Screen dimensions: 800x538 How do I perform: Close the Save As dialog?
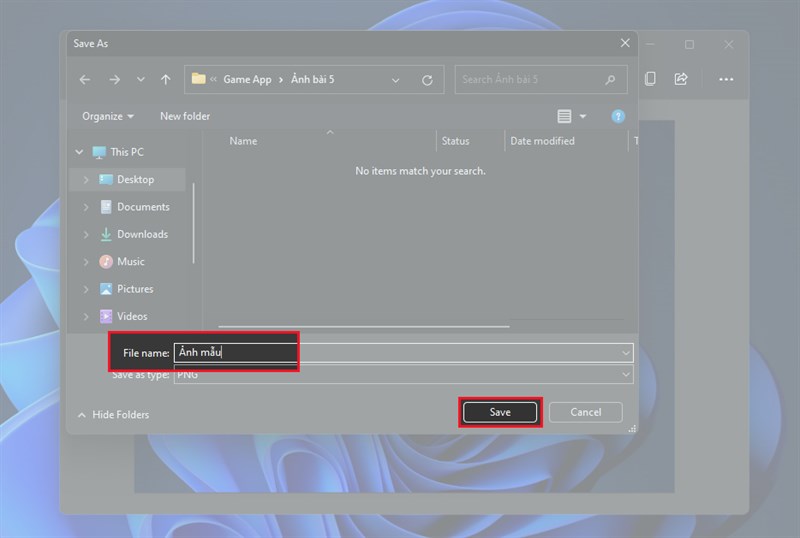tap(625, 43)
